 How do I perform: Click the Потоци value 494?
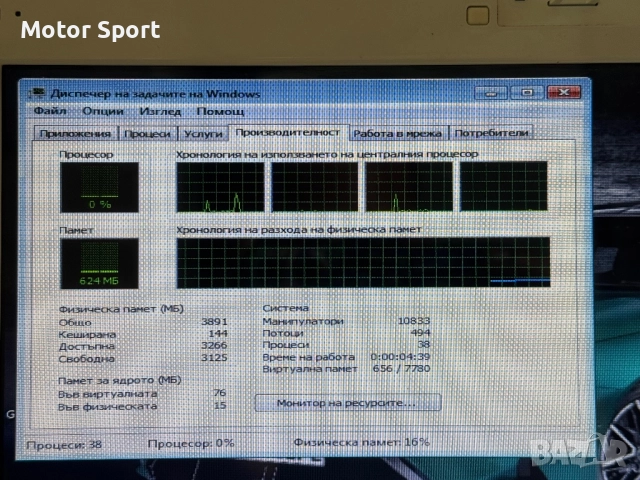click(x=421, y=333)
